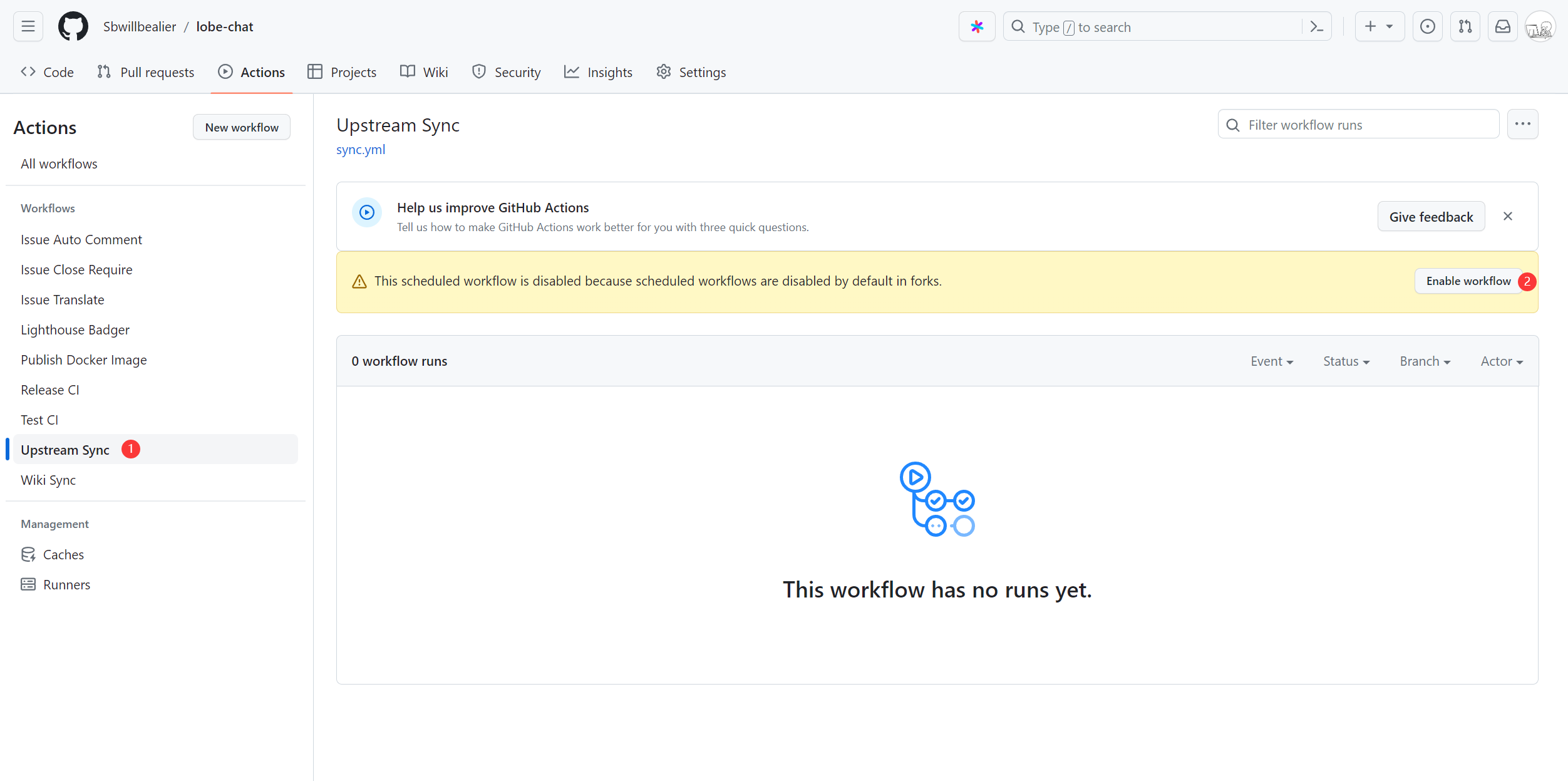Image resolution: width=1568 pixels, height=781 pixels.
Task: Select All workflows in the sidebar
Action: point(59,163)
